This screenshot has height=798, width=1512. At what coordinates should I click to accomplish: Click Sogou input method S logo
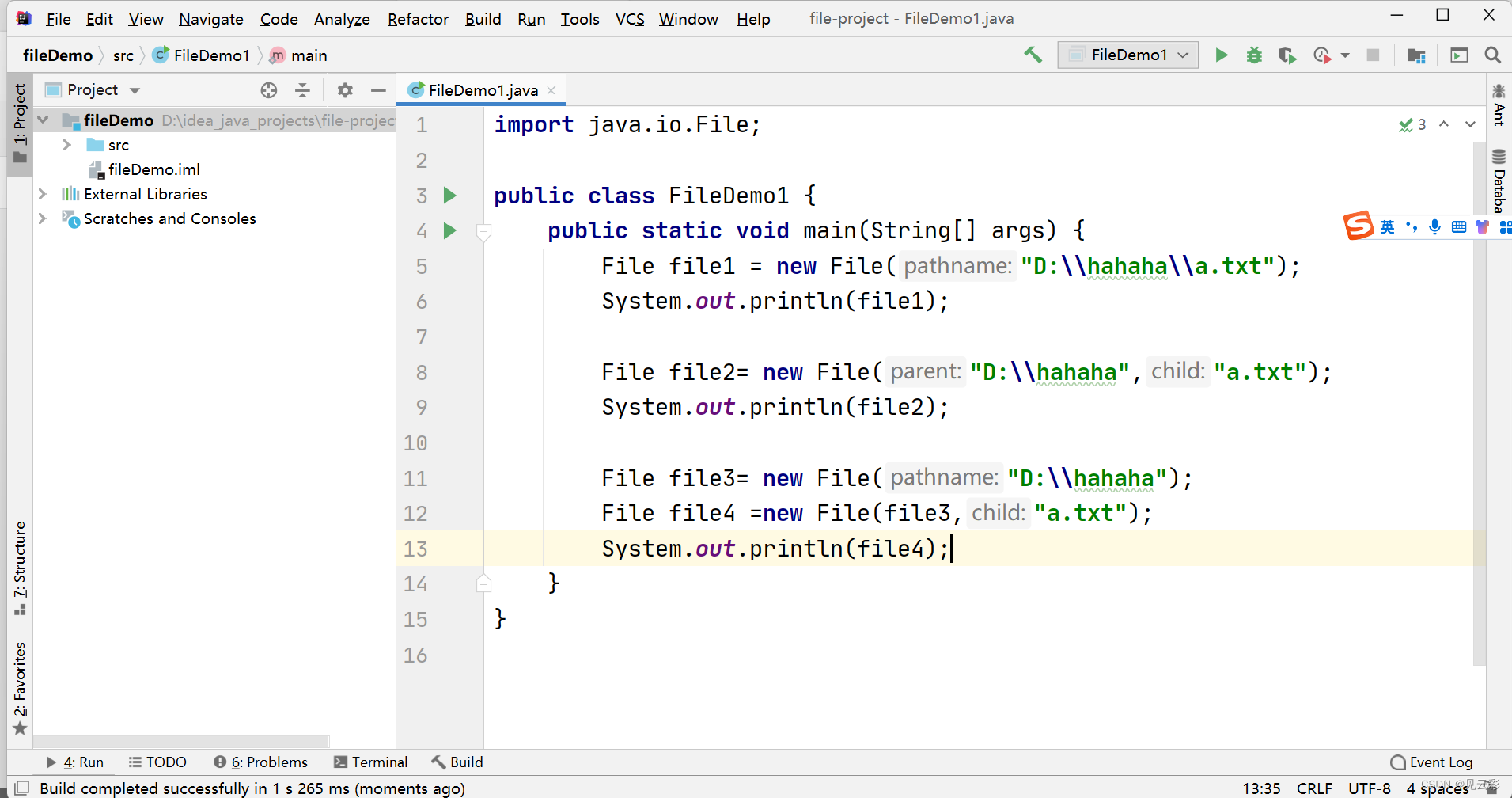[1359, 226]
